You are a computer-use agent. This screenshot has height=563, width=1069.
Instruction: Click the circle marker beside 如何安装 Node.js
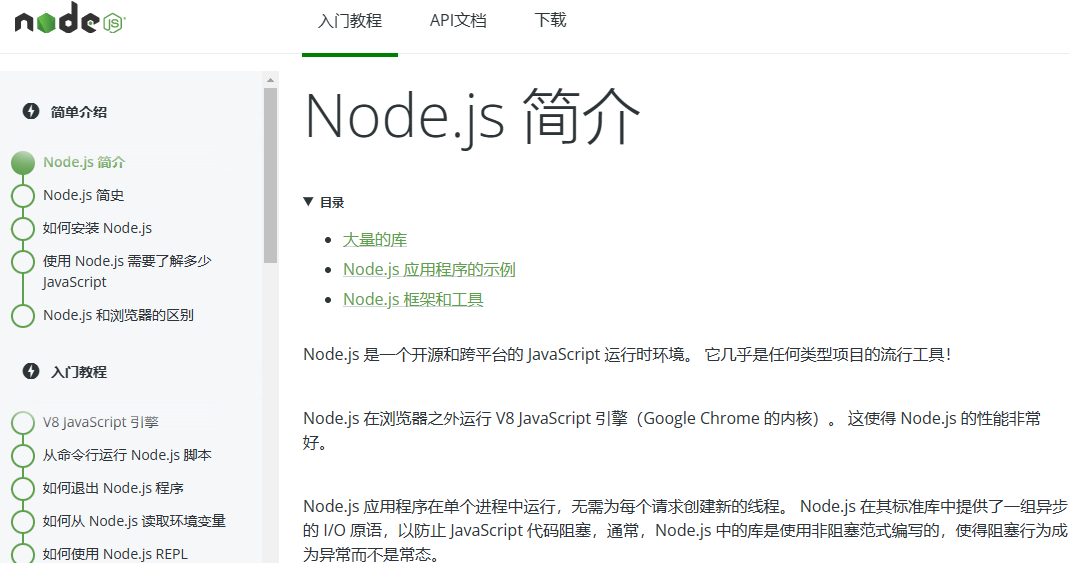pyautogui.click(x=23, y=229)
